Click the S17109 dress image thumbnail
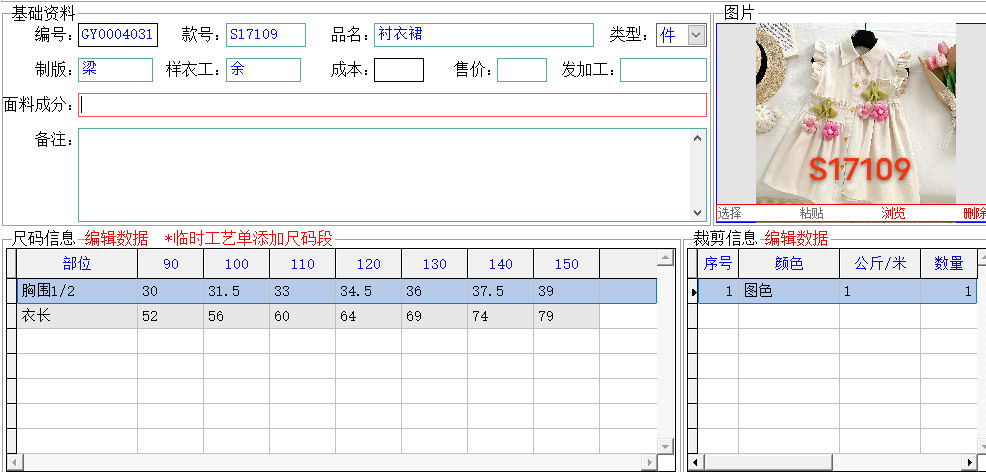 856,114
